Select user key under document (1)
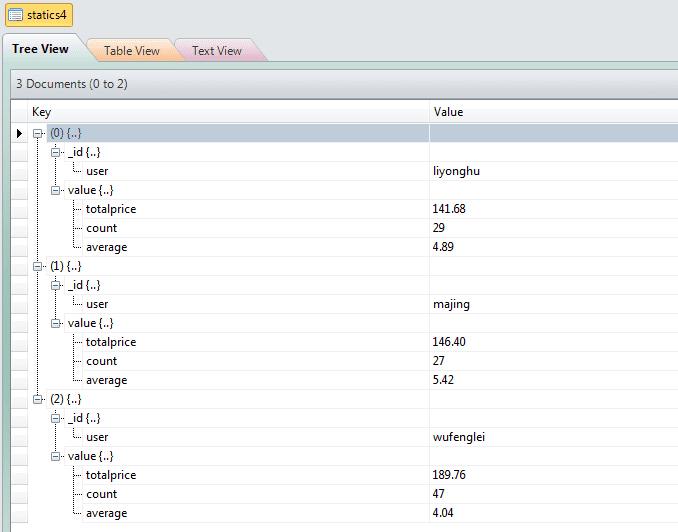 [x=97, y=304]
